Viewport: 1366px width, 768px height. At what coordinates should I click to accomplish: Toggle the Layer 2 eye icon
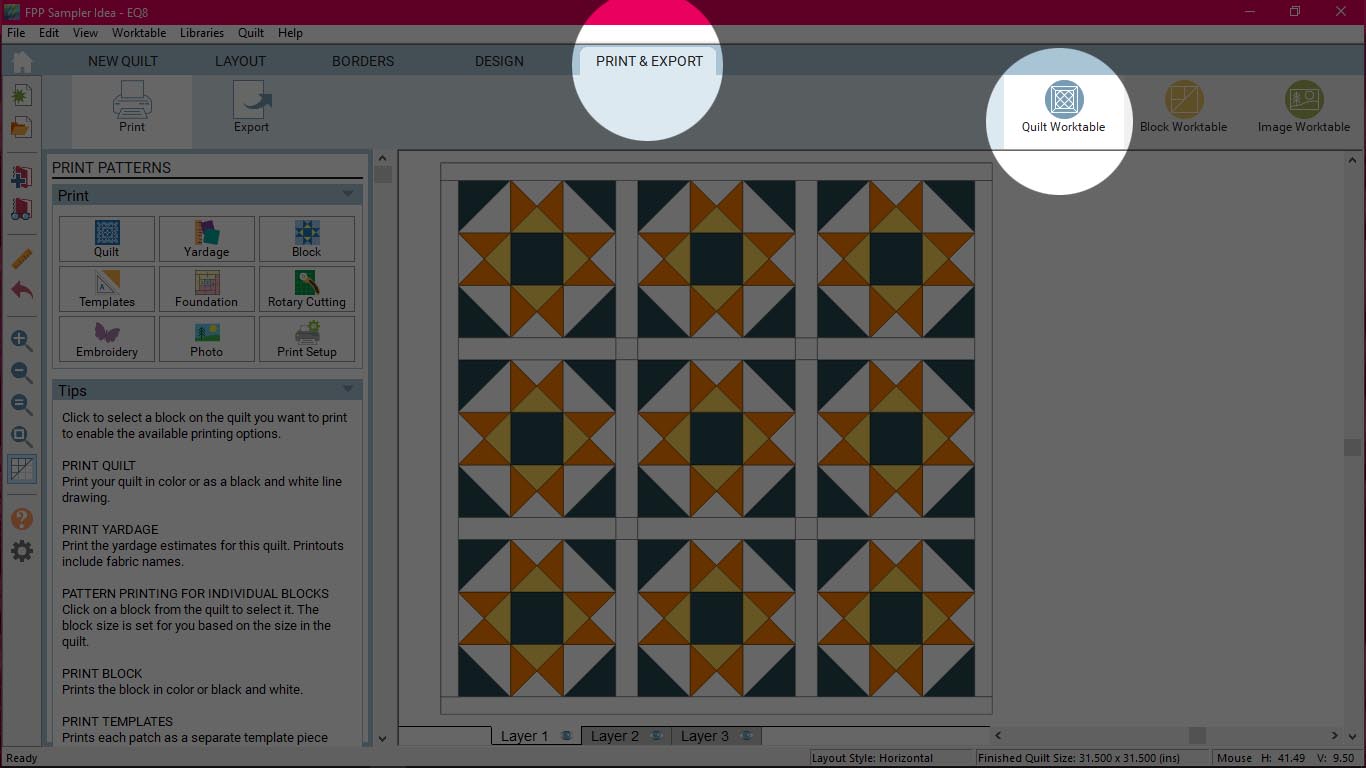(656, 736)
